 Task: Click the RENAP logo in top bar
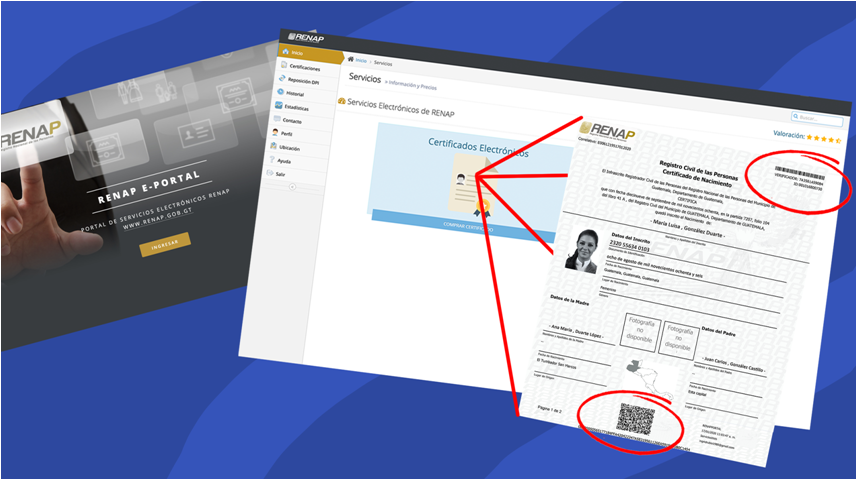coord(306,38)
